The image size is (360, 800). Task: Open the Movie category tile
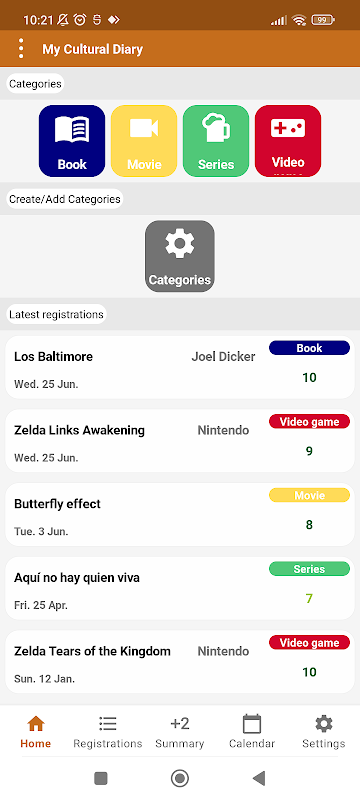pyautogui.click(x=144, y=141)
